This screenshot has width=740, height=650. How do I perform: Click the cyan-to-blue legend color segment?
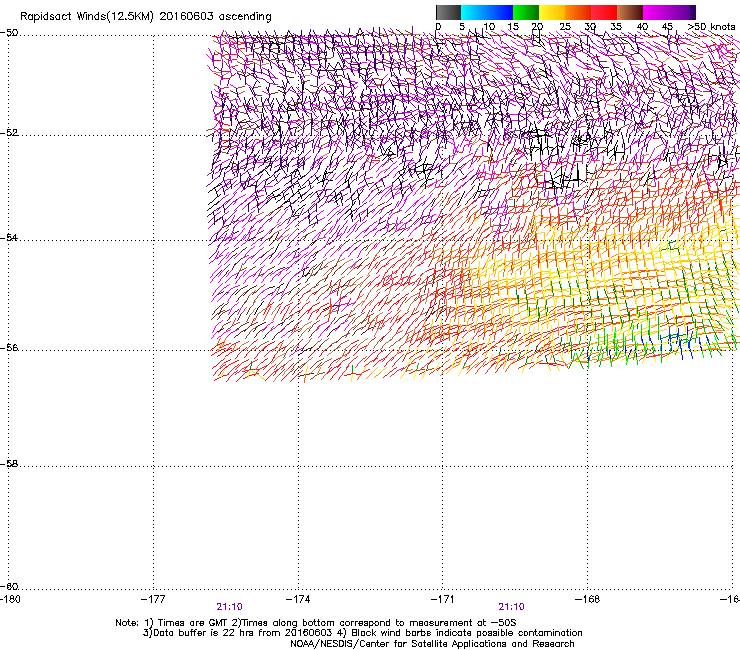coord(487,12)
